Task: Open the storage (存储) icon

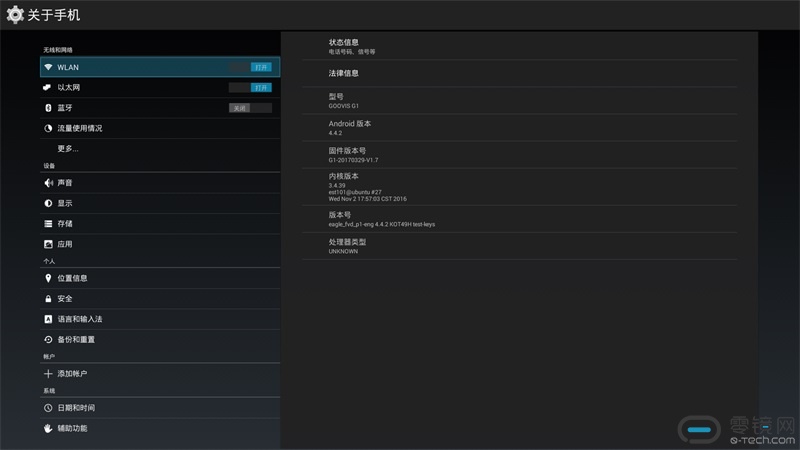Action: pos(48,224)
